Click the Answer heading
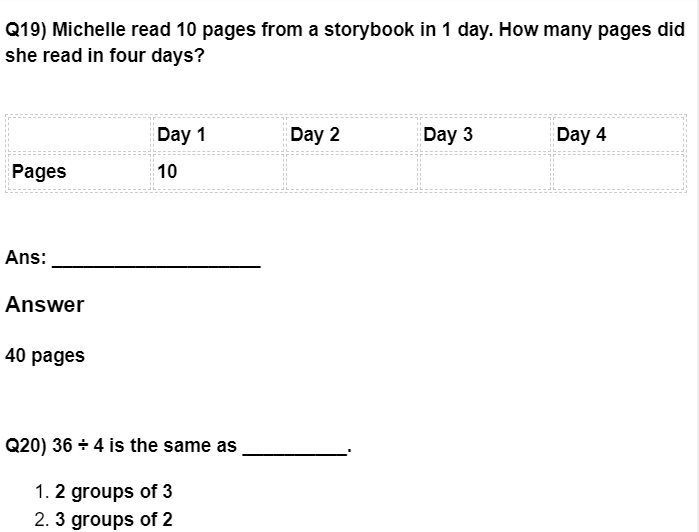The width and height of the screenshot is (699, 532). (x=45, y=305)
